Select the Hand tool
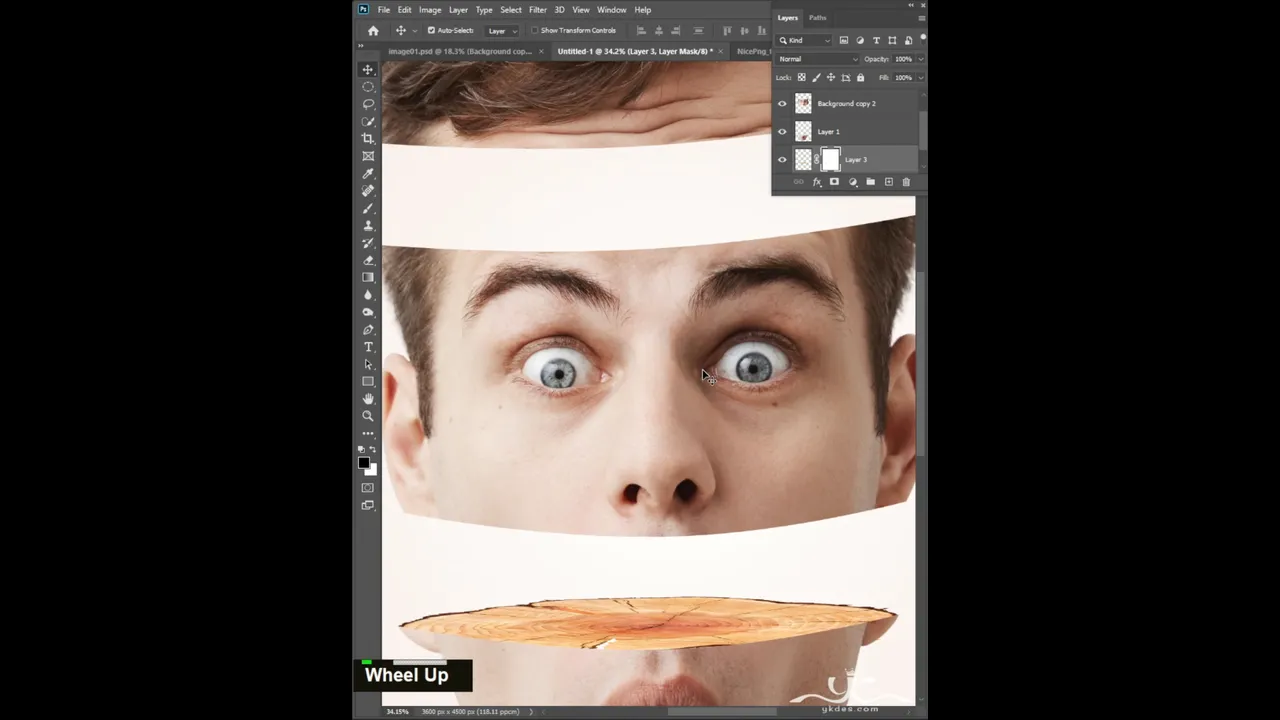1280x720 pixels. [368, 399]
